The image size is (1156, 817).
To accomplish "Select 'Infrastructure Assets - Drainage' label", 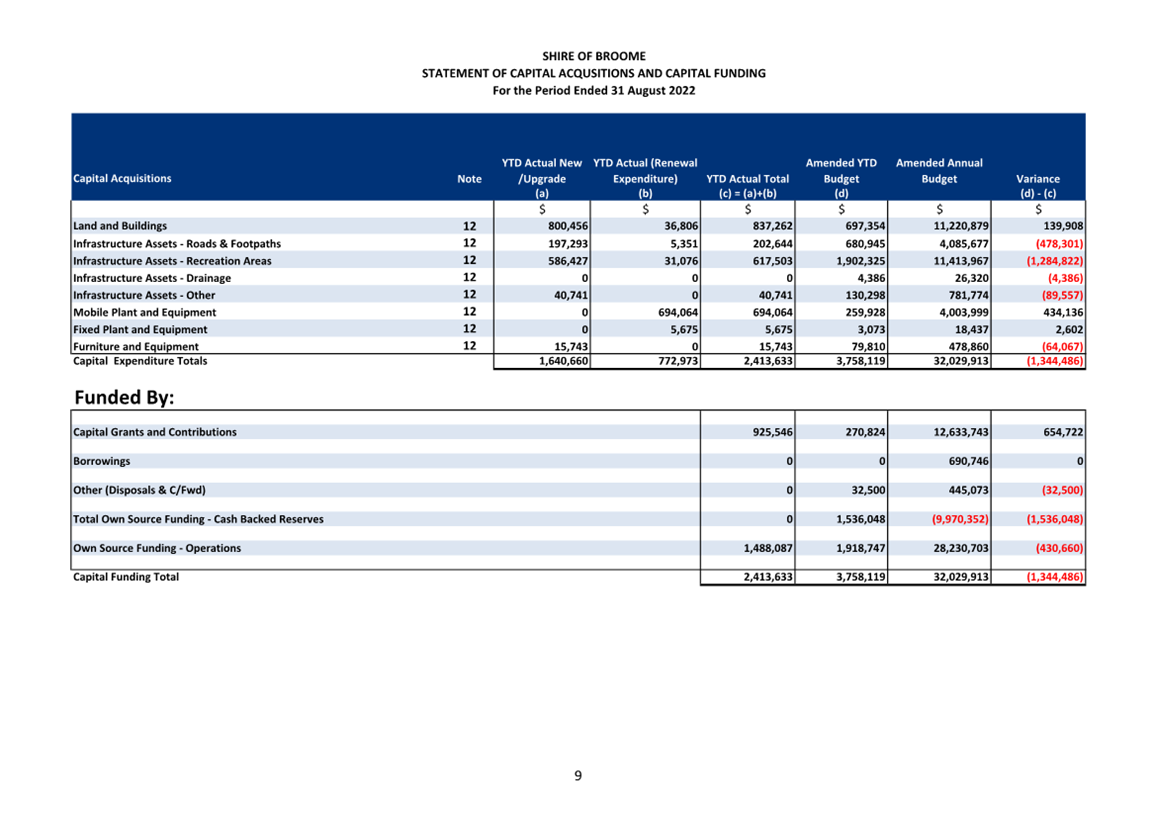I will (152, 278).
